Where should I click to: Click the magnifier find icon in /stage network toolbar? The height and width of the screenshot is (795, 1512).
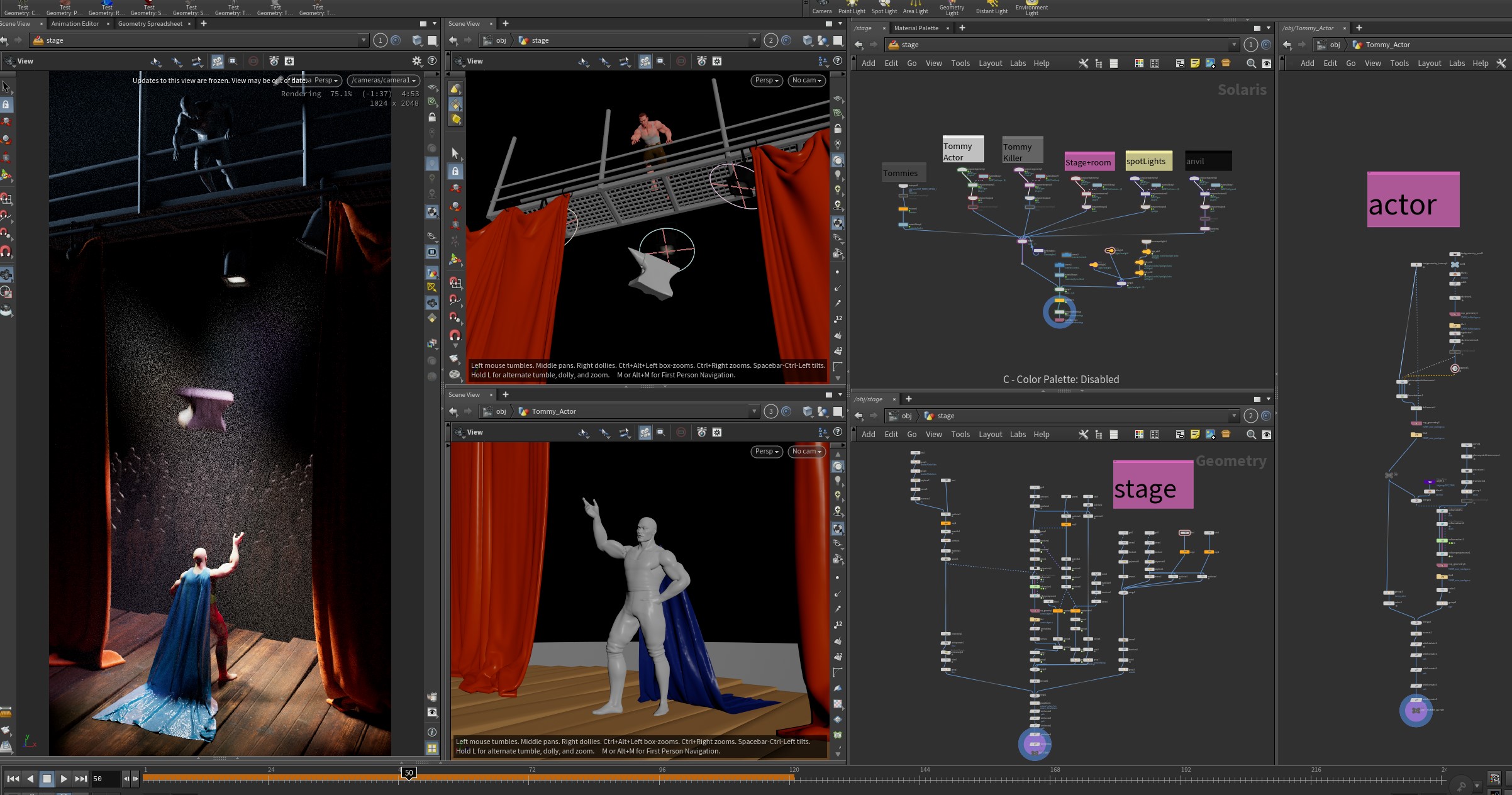coord(1251,64)
